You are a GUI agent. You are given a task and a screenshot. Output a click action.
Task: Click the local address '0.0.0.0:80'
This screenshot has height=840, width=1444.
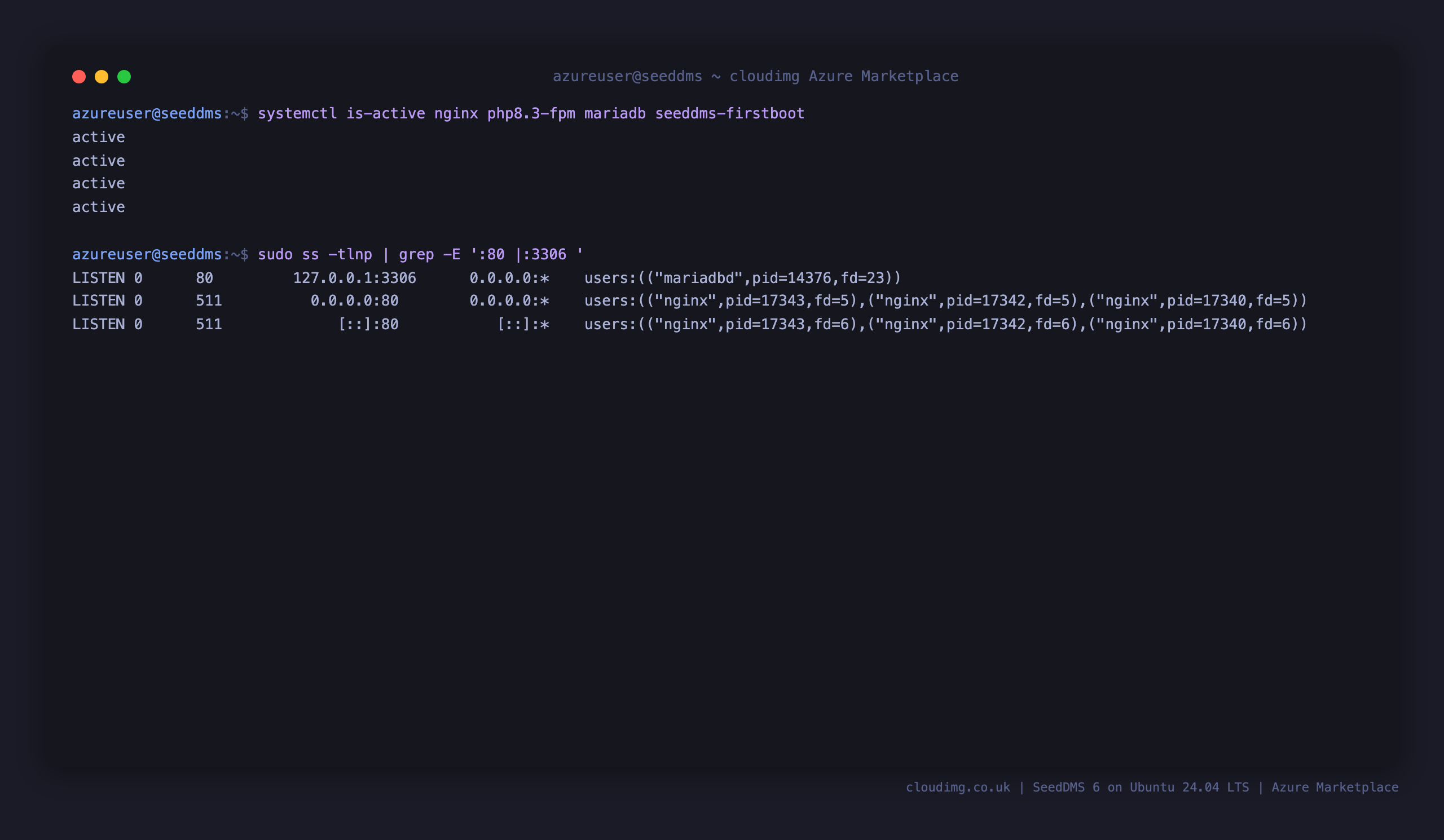pos(355,300)
